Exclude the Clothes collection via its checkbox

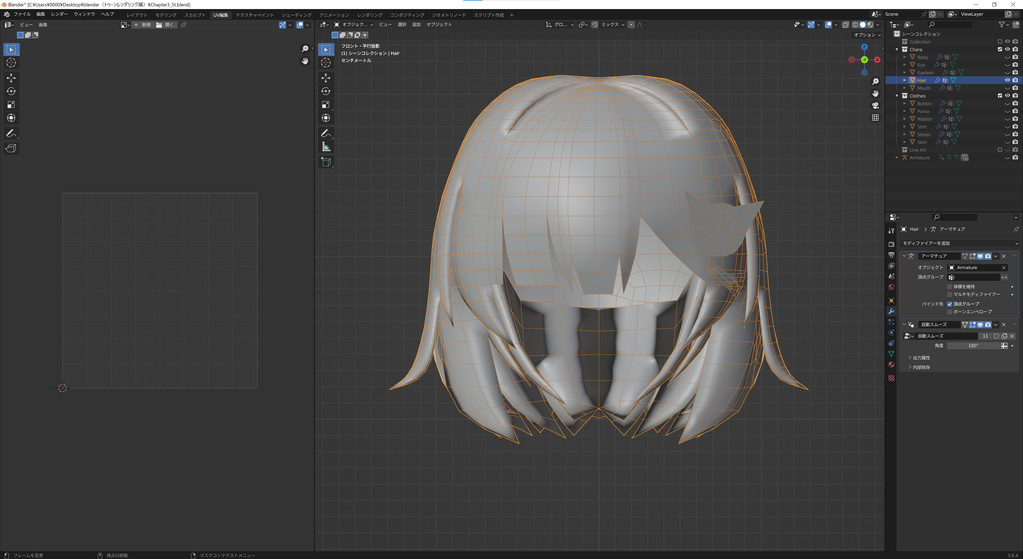(x=999, y=96)
